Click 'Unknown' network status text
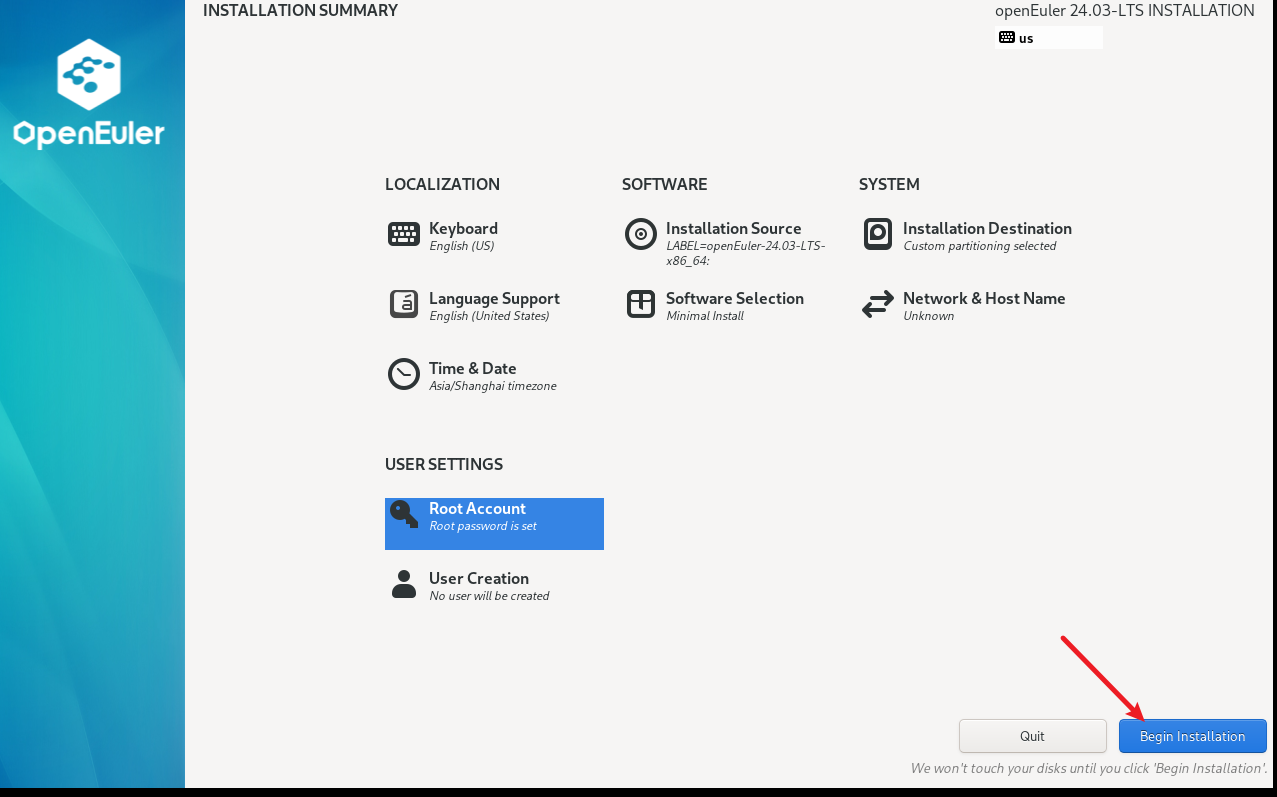Image resolution: width=1277 pixels, height=797 pixels. pos(928,316)
